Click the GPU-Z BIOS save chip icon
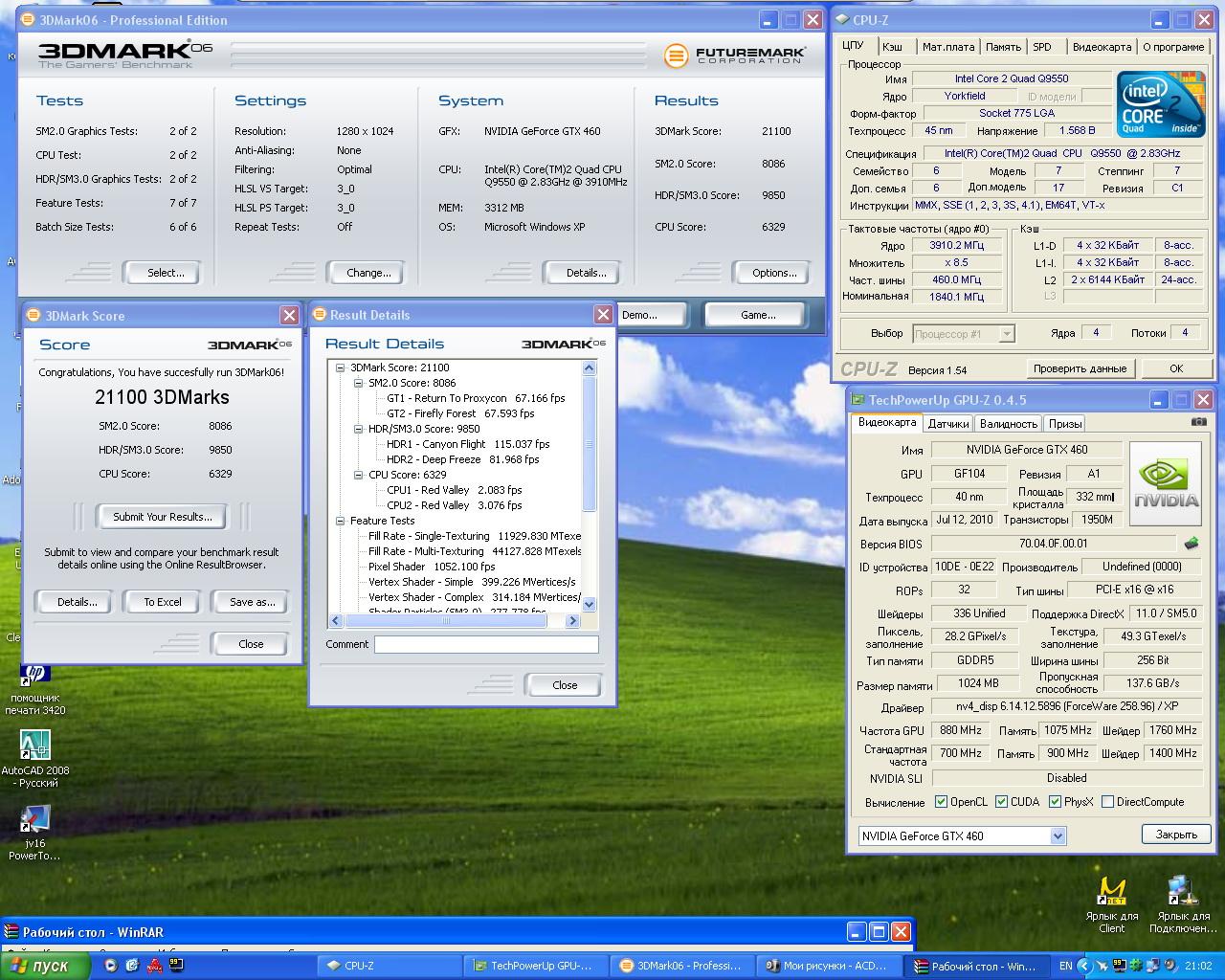The image size is (1225, 980). point(1192,543)
